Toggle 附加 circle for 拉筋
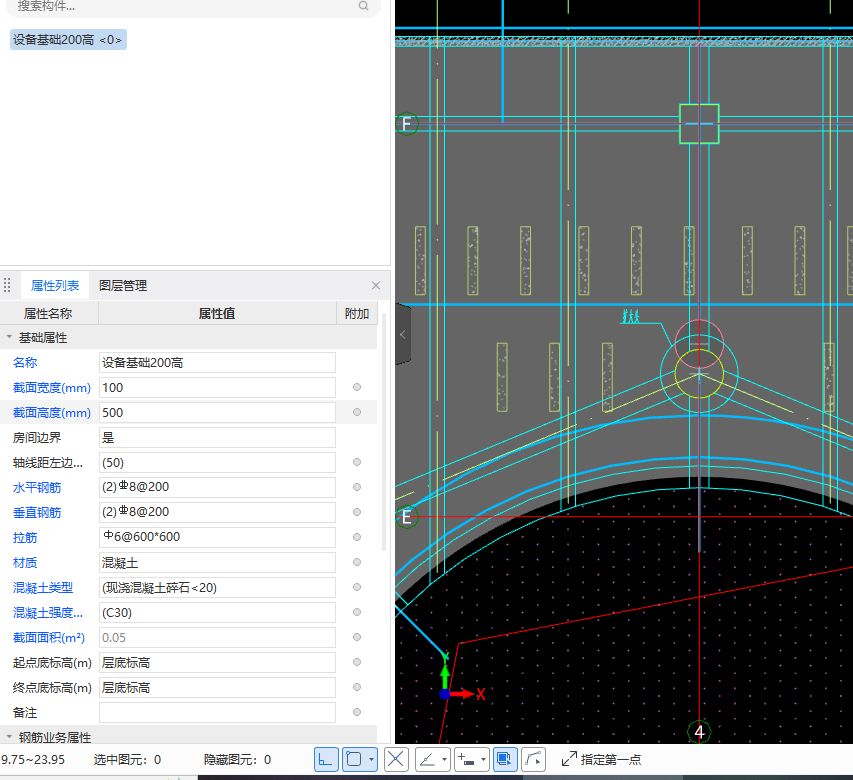Viewport: 853px width, 780px height. (x=357, y=537)
